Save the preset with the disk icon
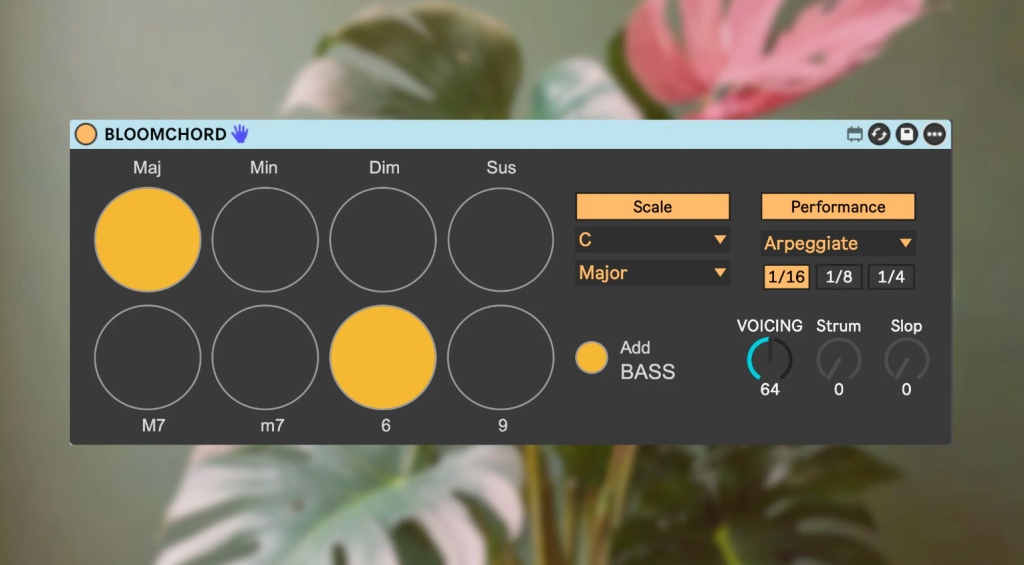Screen dimensions: 1024x565 pyautogui.click(x=906, y=135)
